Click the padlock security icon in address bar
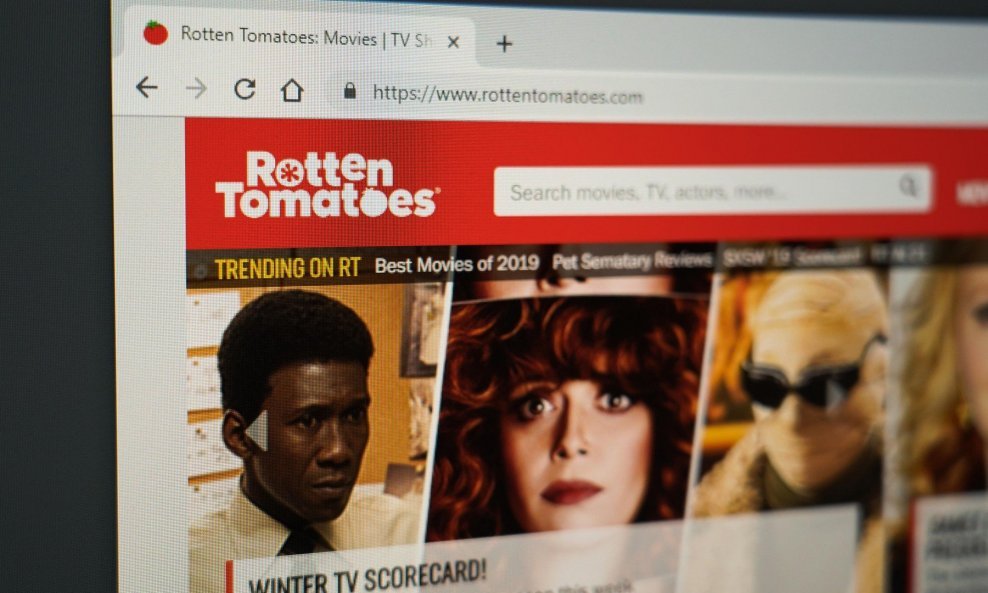 [x=350, y=91]
